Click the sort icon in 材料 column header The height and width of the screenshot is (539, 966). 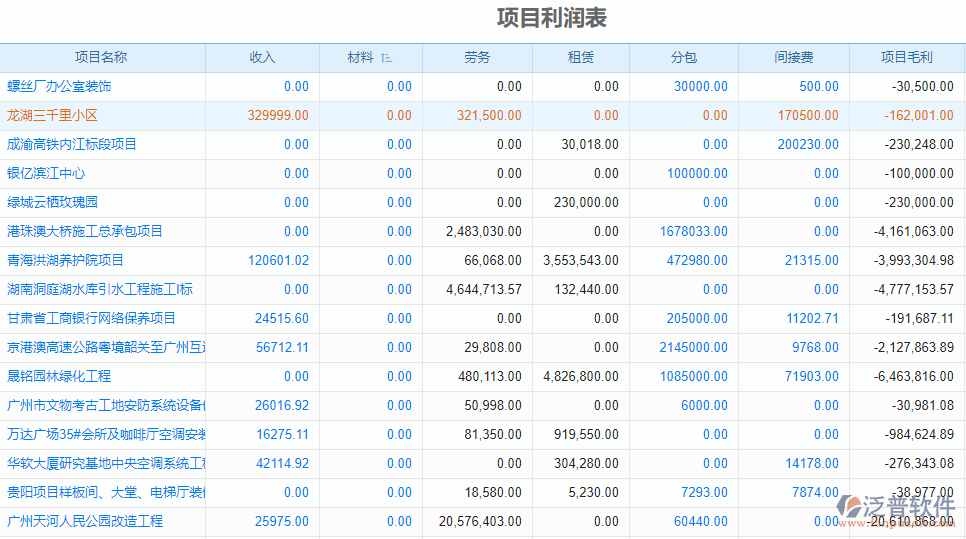pos(387,58)
